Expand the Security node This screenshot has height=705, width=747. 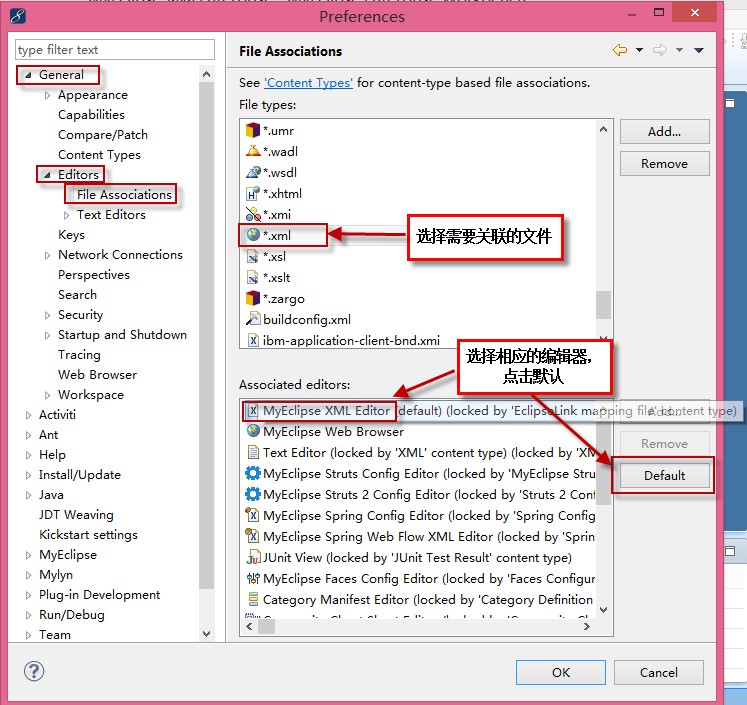coord(47,315)
